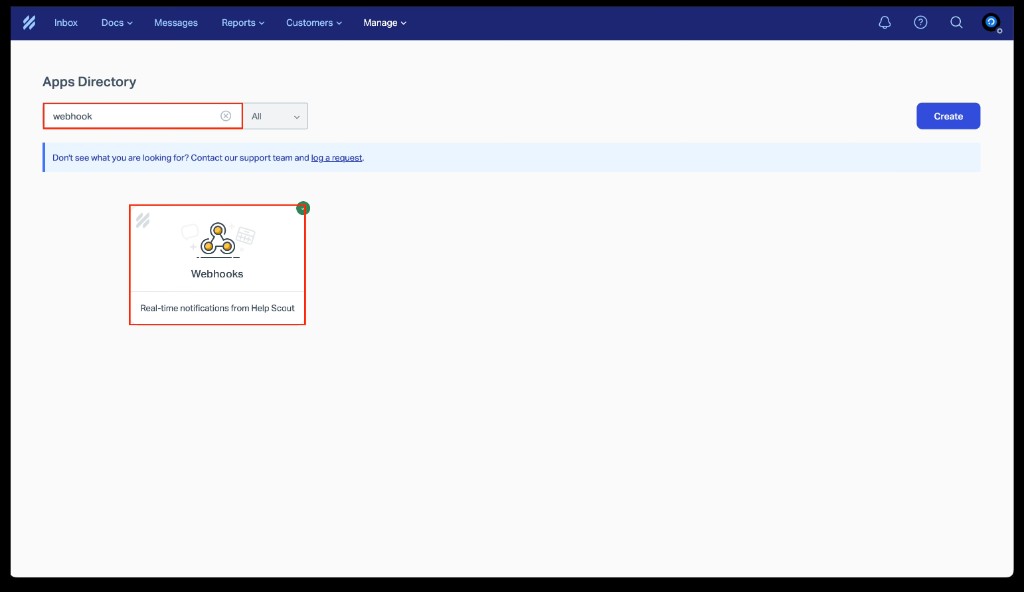Clear the webhook search text
1024x592 pixels.
[226, 116]
